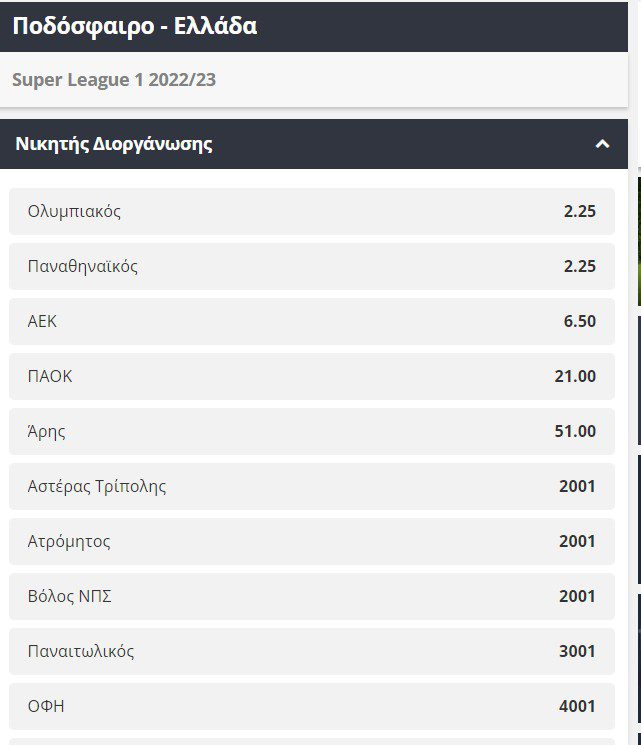Screen dimensions: 641x745
Task: Open the Super League 1 2022/23 heading
Action: 114,79
